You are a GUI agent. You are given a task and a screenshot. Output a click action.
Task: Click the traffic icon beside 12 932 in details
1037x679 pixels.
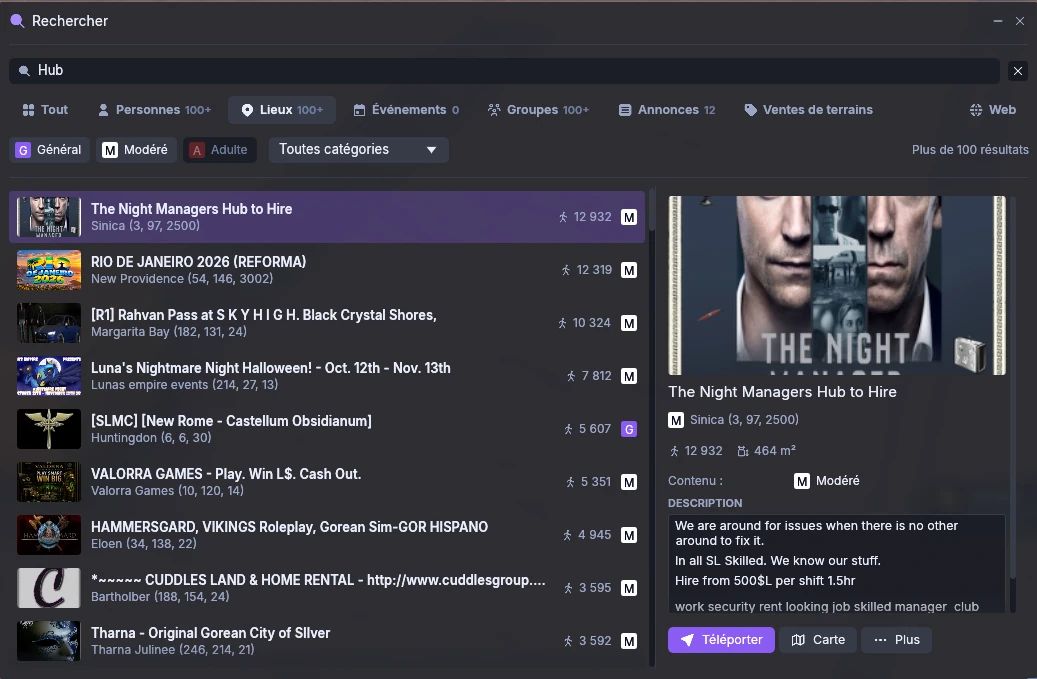click(x=675, y=451)
